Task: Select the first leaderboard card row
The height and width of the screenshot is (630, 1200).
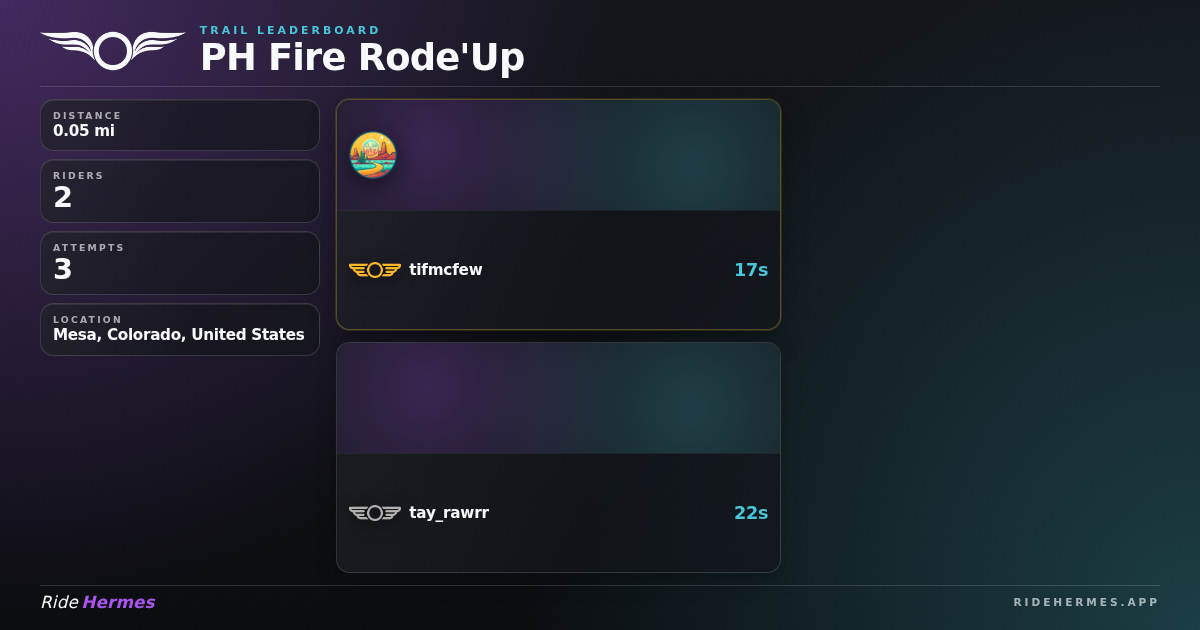Action: 558,270
